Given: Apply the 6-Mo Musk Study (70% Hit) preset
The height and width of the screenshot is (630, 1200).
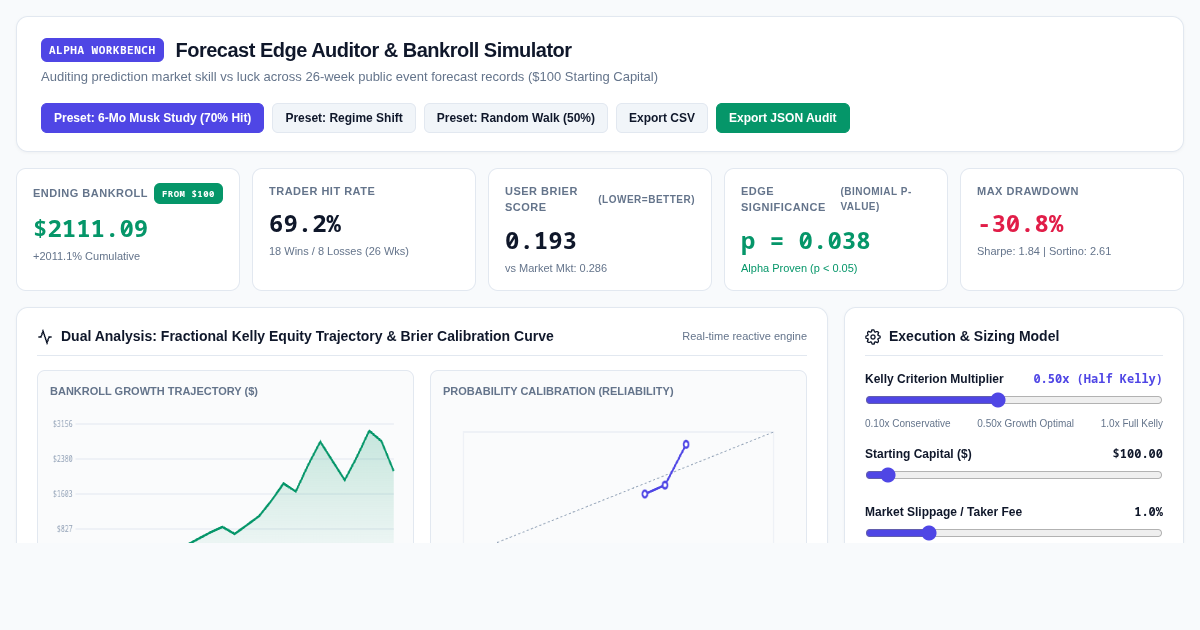Looking at the screenshot, I should click(152, 118).
